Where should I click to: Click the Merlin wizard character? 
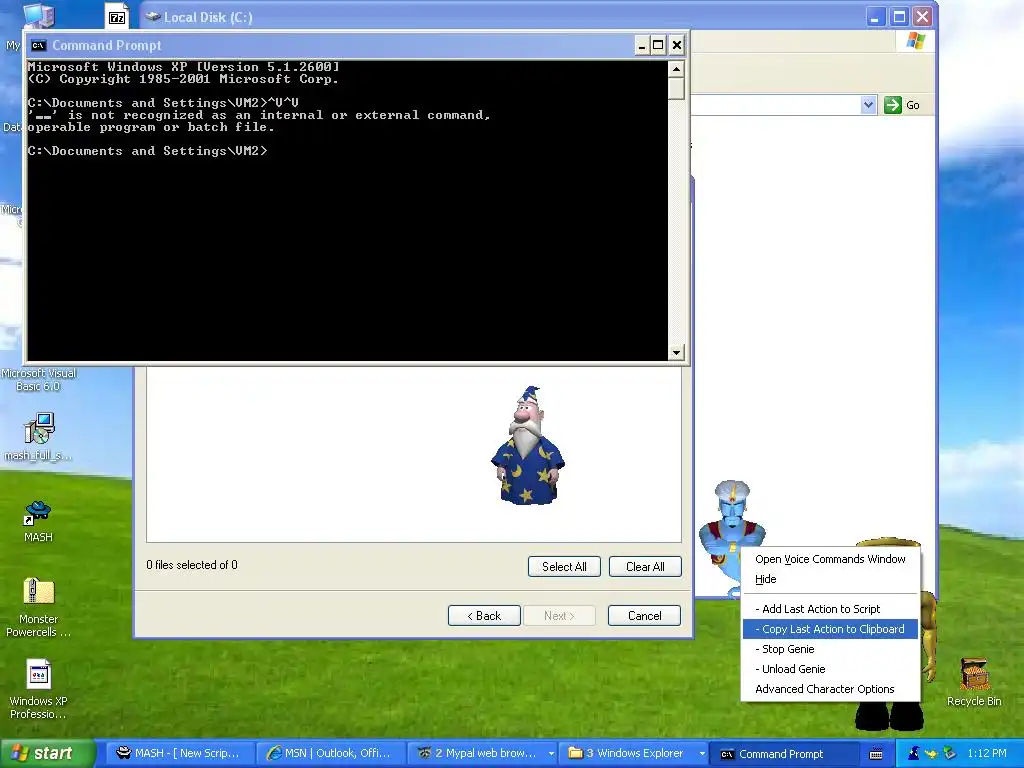coord(528,445)
